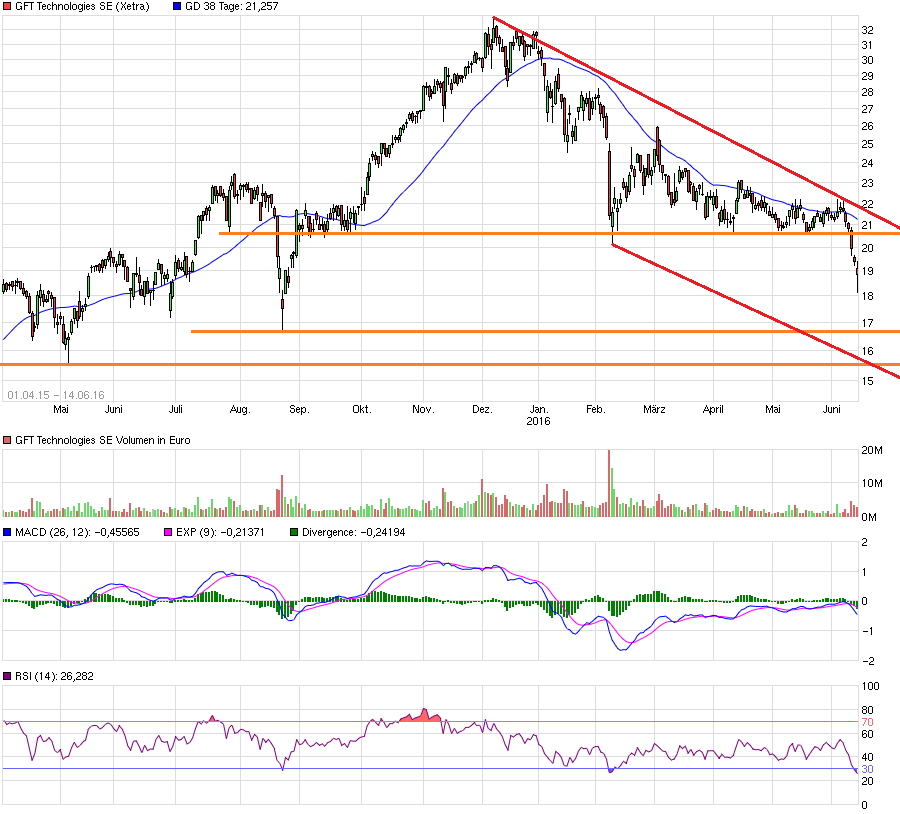Click the magenta EXP (9) legend swatch
This screenshot has width=900, height=814.
click(x=168, y=532)
